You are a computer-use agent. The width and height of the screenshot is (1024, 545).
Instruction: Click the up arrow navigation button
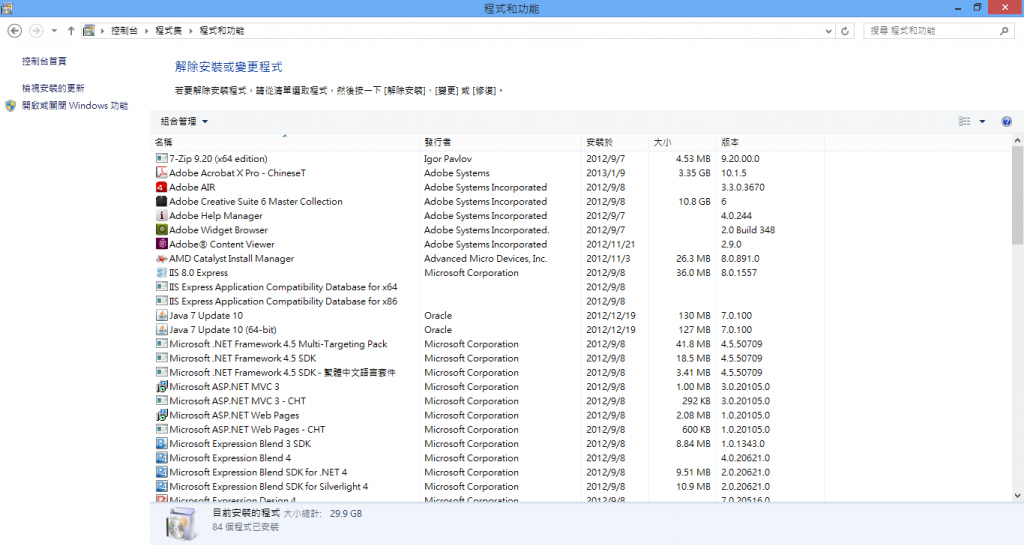click(71, 31)
